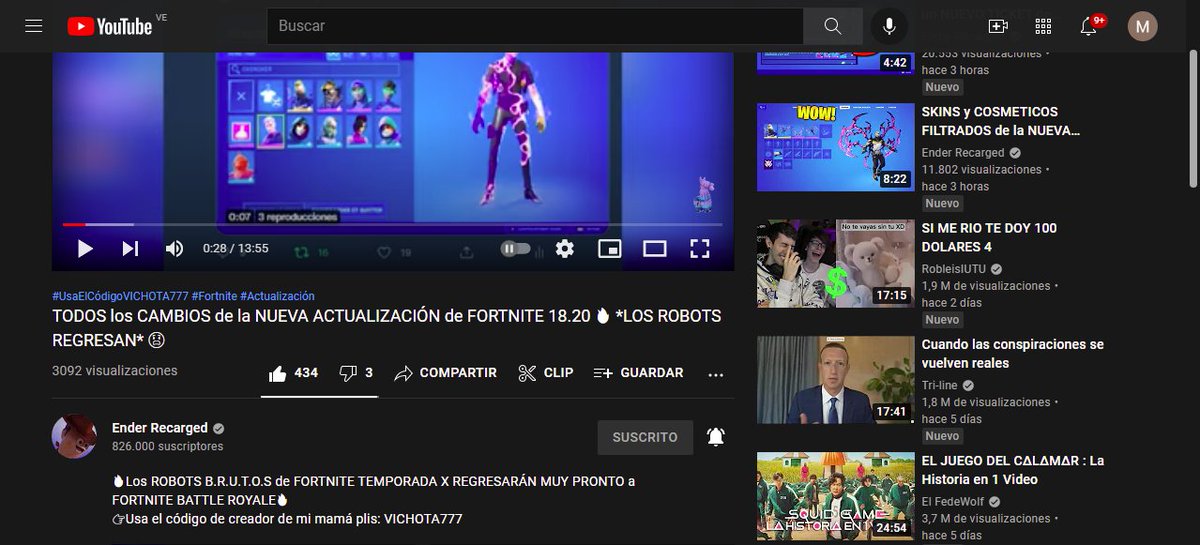1200x545 pixels.
Task: Seek on the video progress bar
Action: coord(393,224)
